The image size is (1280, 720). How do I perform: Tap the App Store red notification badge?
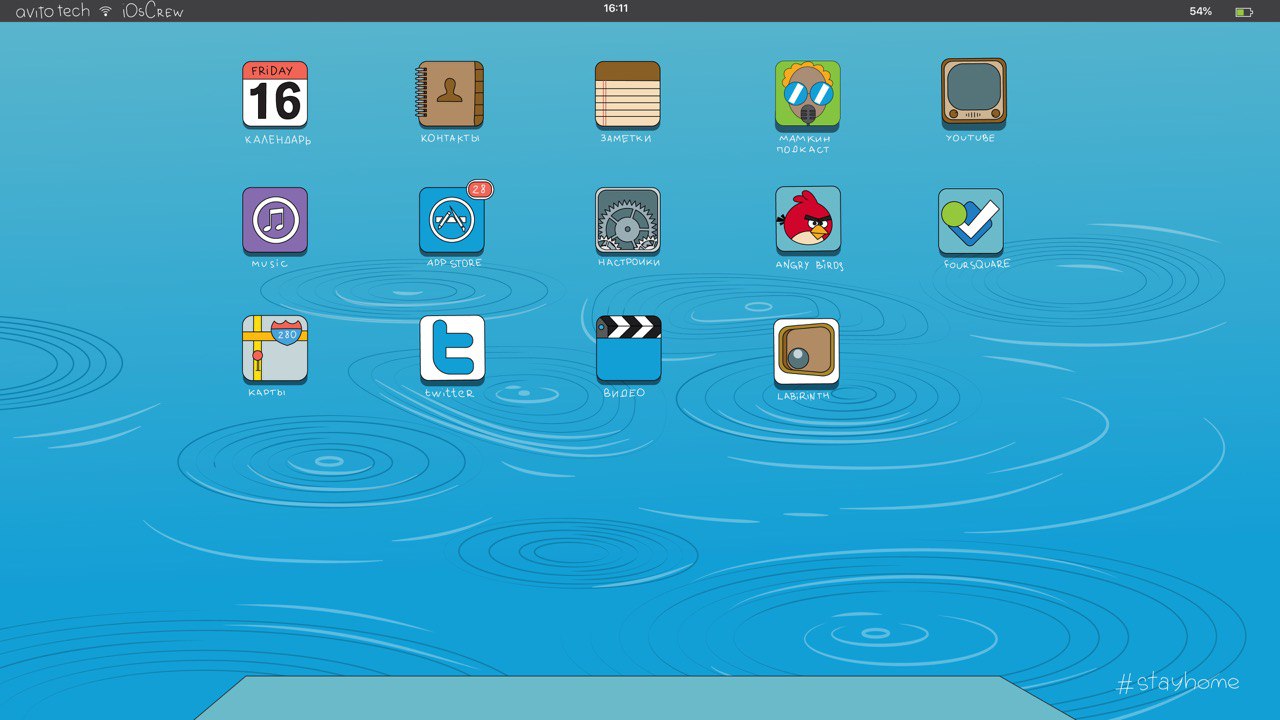click(x=480, y=189)
